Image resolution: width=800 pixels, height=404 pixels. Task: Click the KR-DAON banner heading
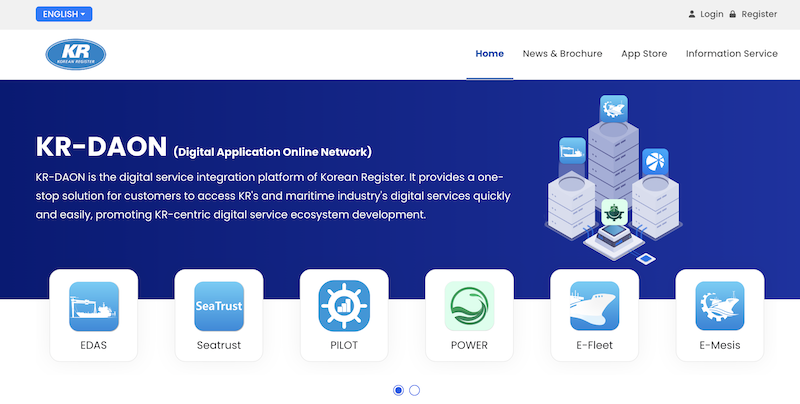[101, 146]
